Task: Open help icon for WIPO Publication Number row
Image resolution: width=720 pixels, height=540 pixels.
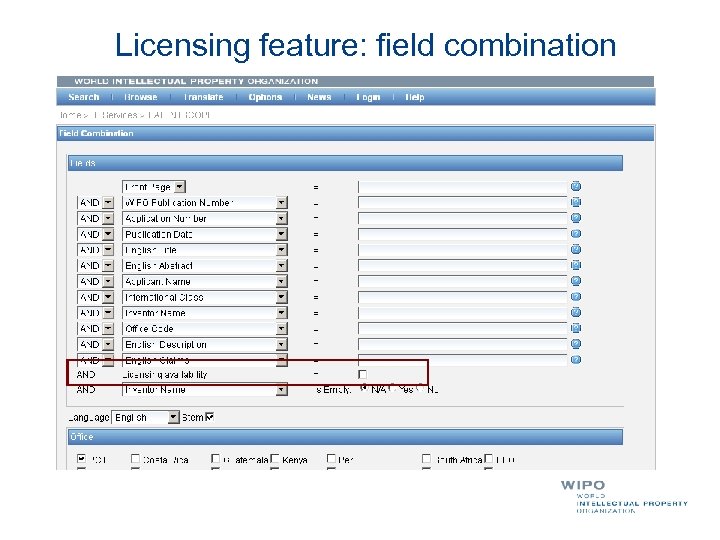Action: [576, 202]
